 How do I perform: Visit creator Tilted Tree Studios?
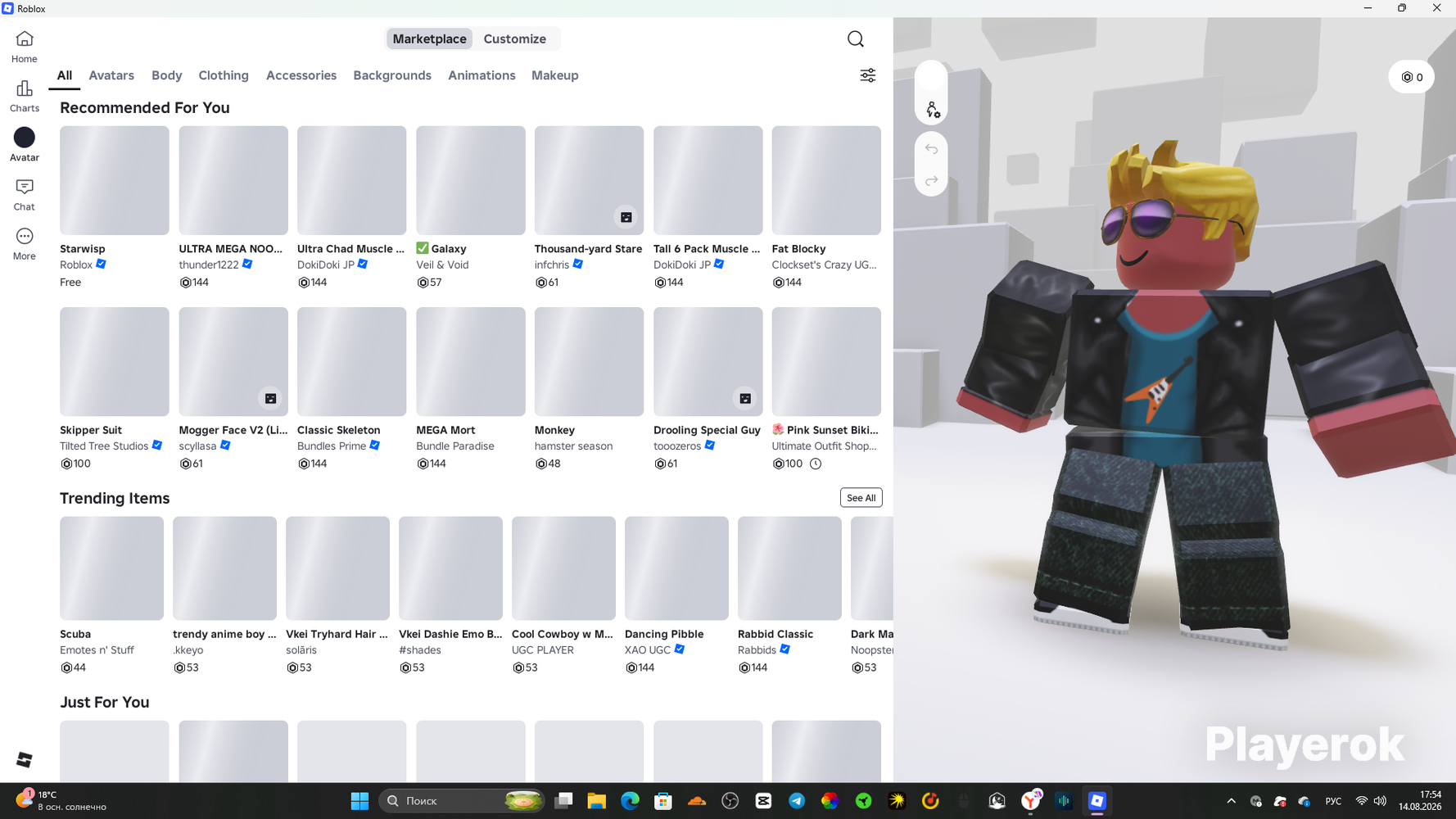[x=104, y=446]
